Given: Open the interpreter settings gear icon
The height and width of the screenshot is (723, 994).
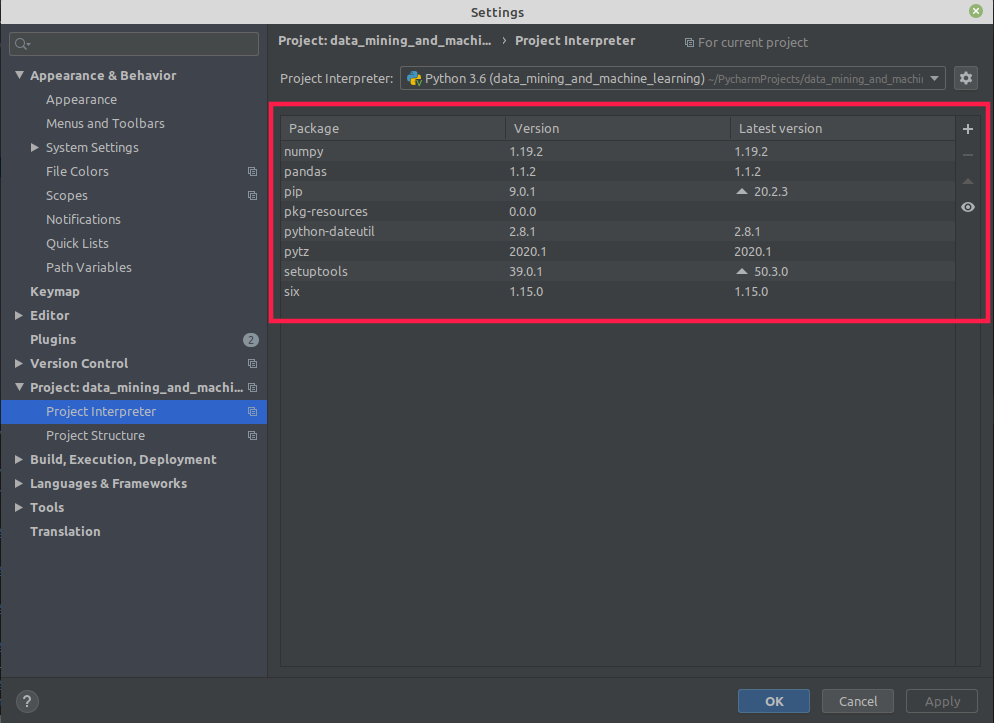Looking at the screenshot, I should tap(965, 77).
